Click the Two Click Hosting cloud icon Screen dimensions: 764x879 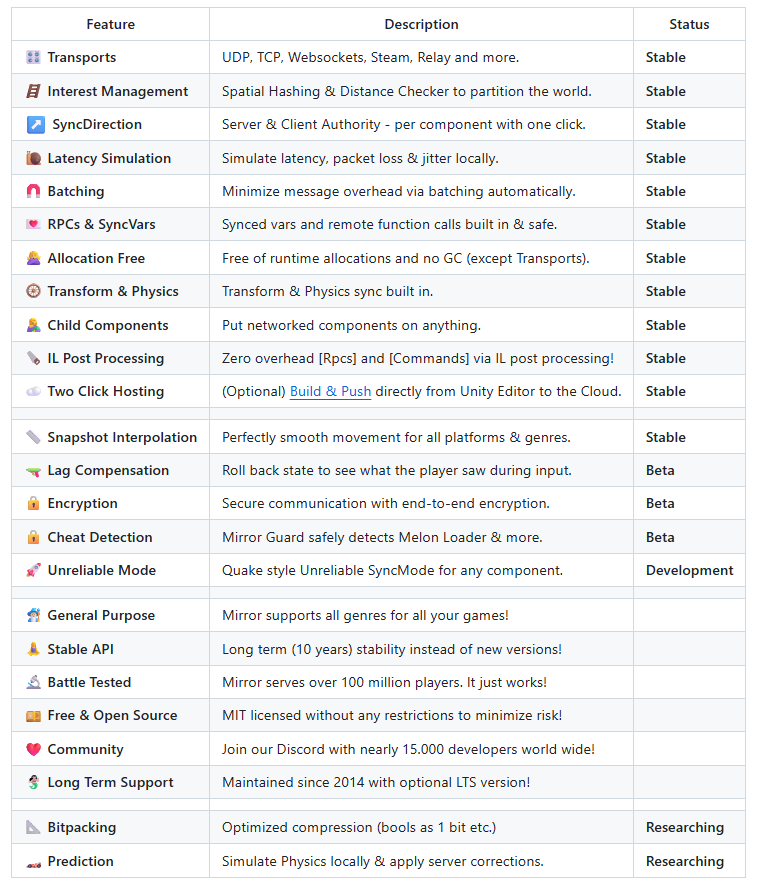[x=34, y=391]
